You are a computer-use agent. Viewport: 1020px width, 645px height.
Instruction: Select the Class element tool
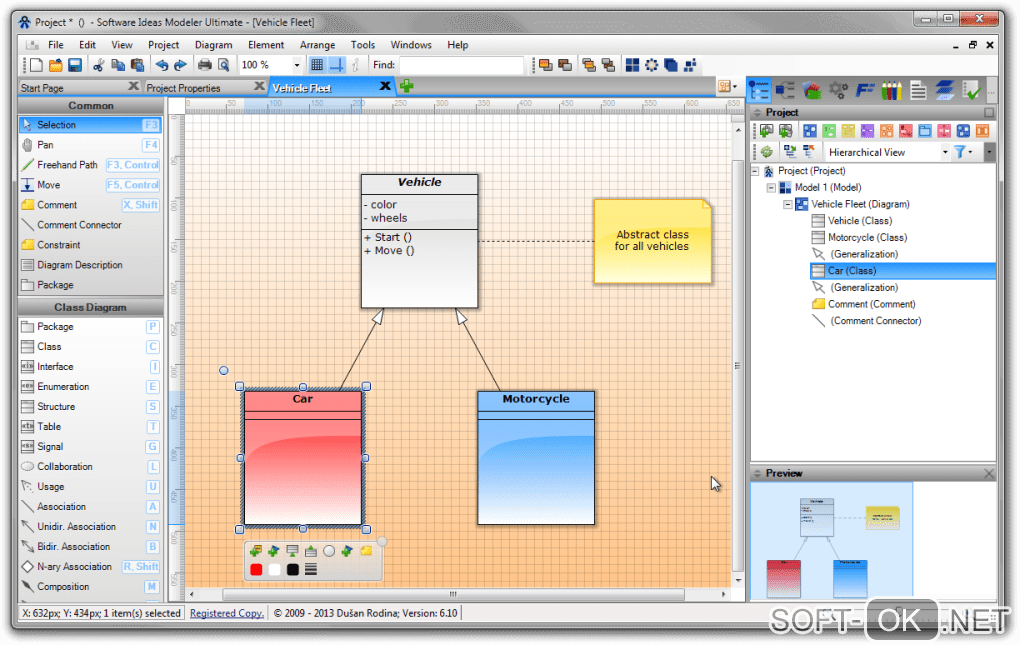tap(90, 347)
